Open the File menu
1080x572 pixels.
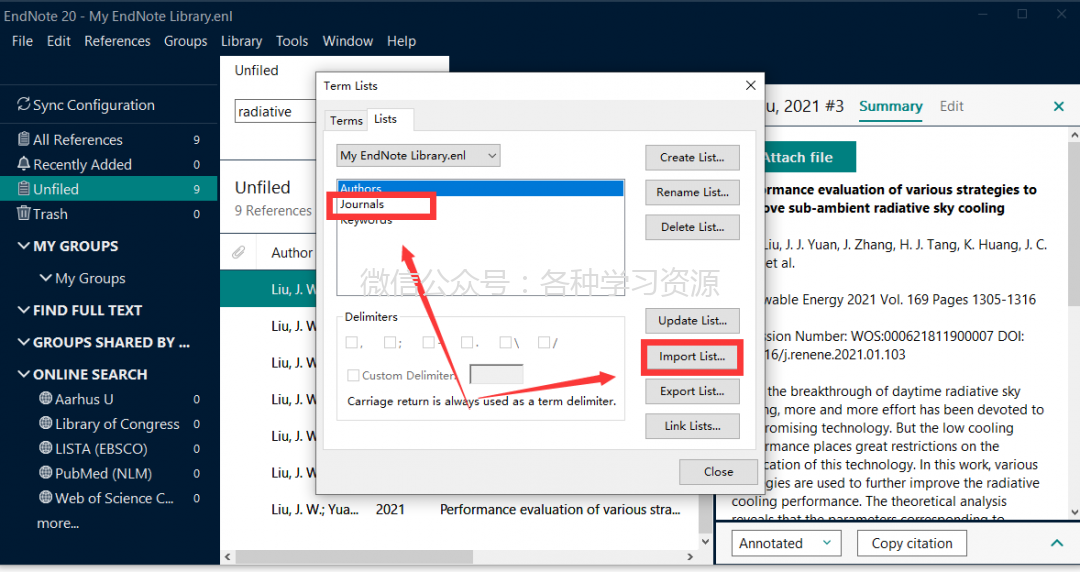pos(22,41)
